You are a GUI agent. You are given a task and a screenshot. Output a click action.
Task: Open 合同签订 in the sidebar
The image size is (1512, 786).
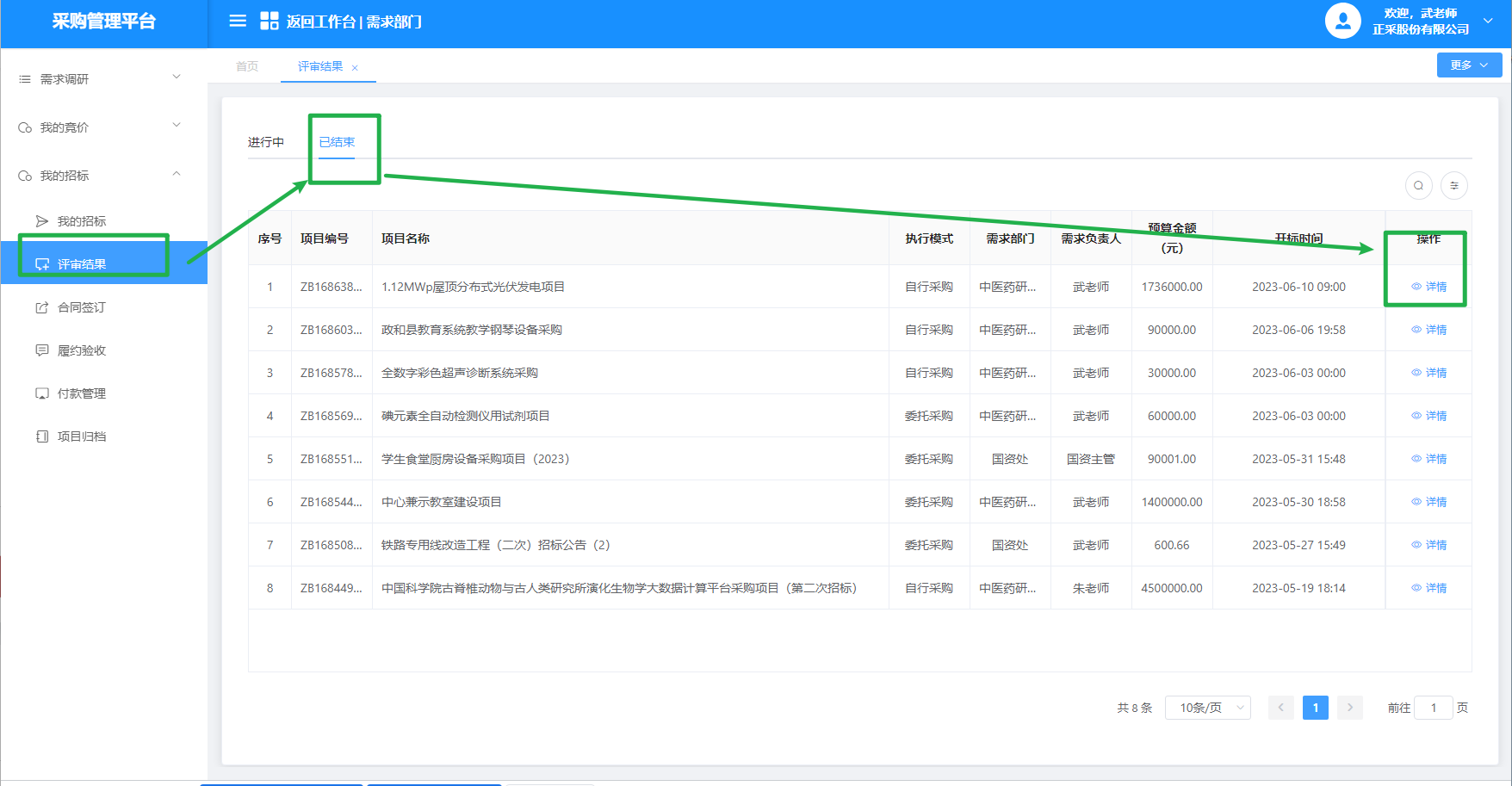81,307
